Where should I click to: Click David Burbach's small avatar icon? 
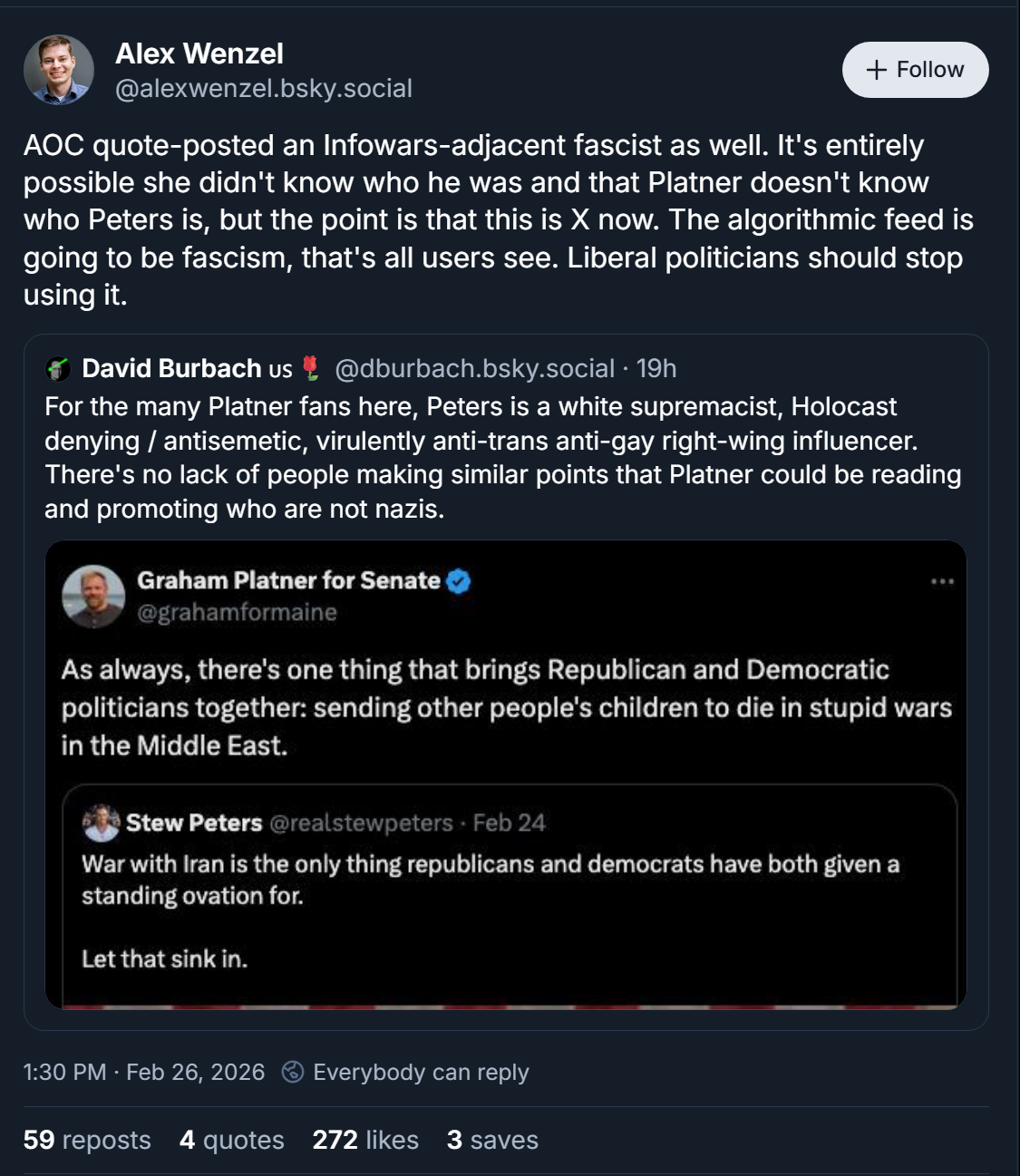point(58,369)
